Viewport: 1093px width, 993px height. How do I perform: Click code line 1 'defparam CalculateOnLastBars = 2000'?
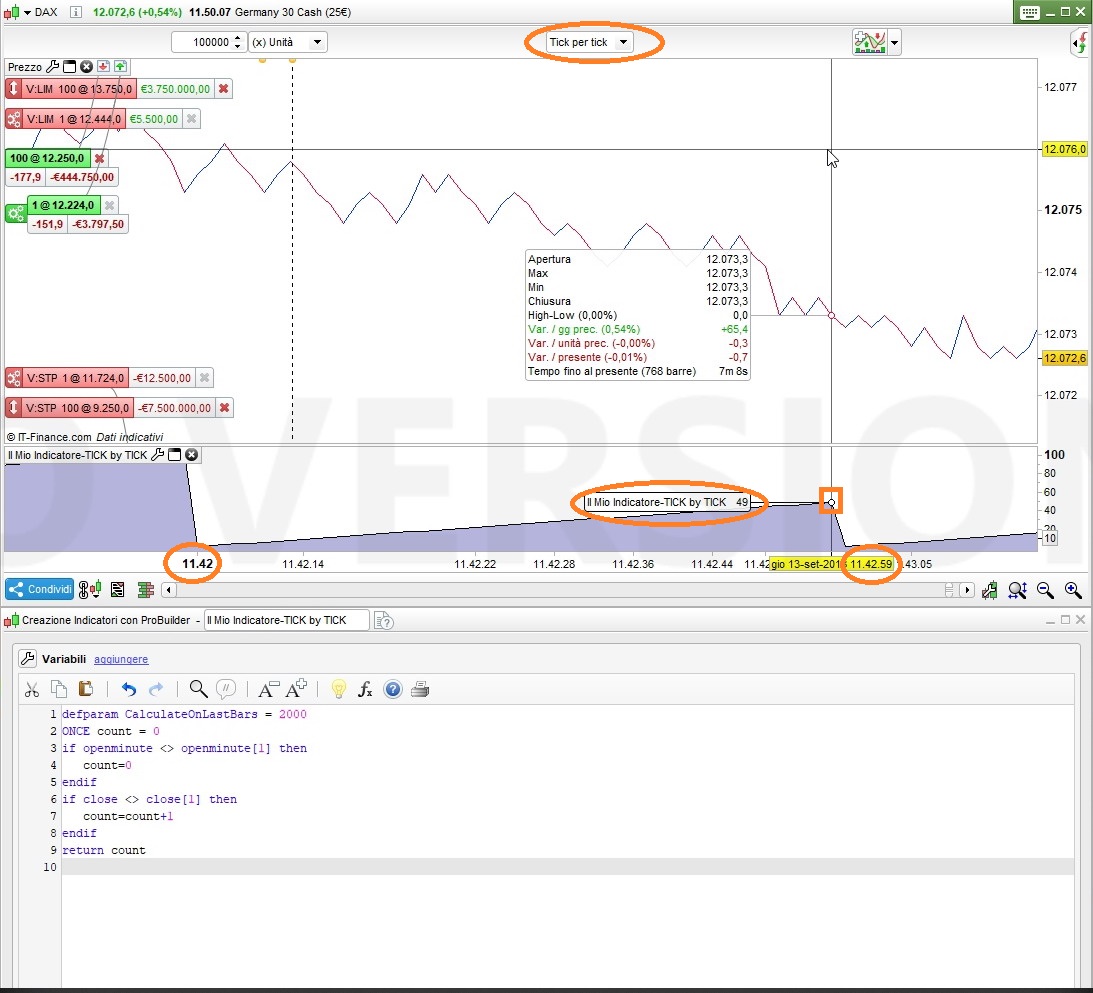[x=184, y=714]
